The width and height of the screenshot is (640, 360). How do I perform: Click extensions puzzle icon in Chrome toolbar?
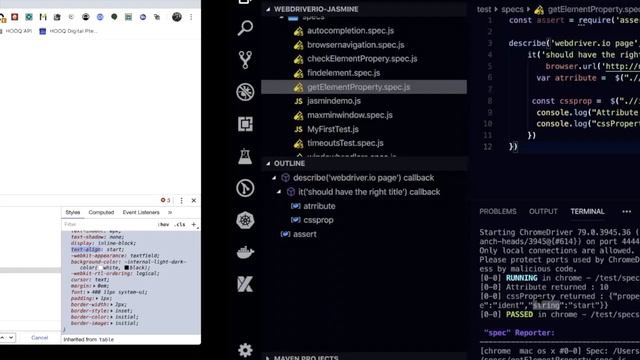pos(157,17)
